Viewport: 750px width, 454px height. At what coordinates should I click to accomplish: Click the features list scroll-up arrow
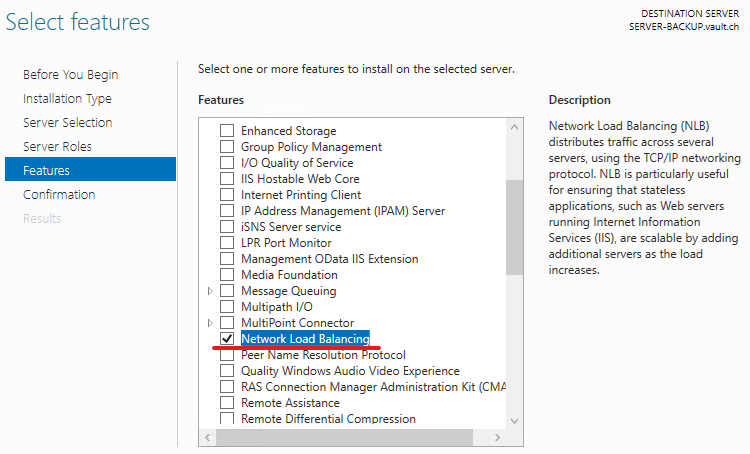pos(514,128)
